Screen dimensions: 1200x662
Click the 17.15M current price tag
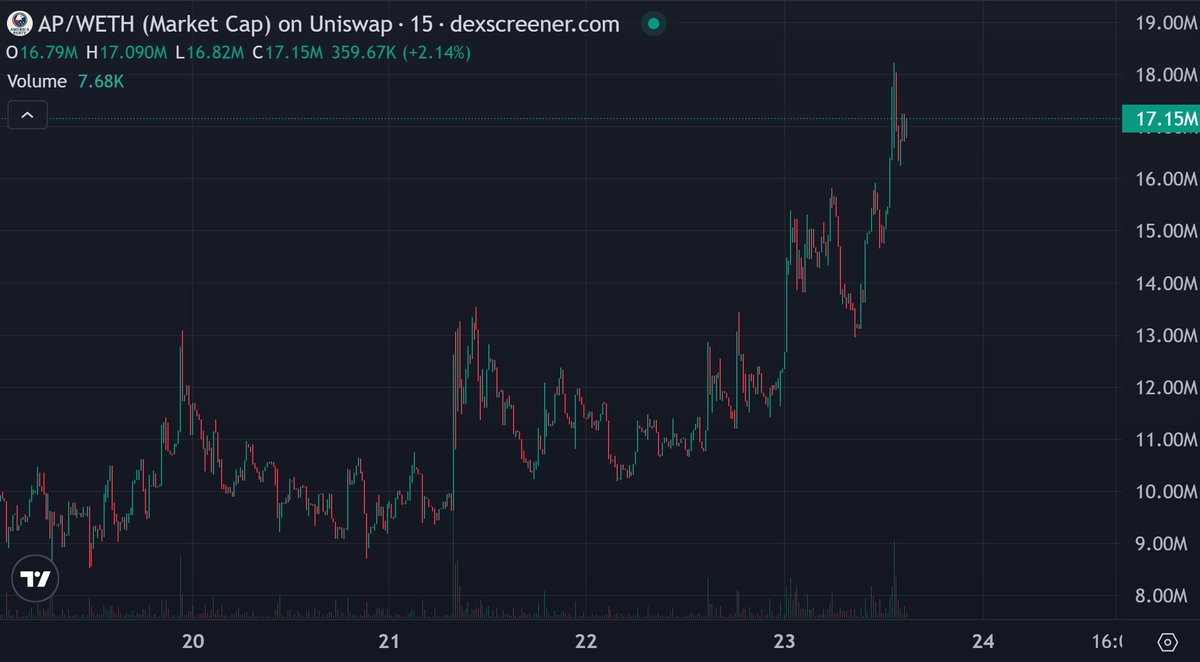1160,120
